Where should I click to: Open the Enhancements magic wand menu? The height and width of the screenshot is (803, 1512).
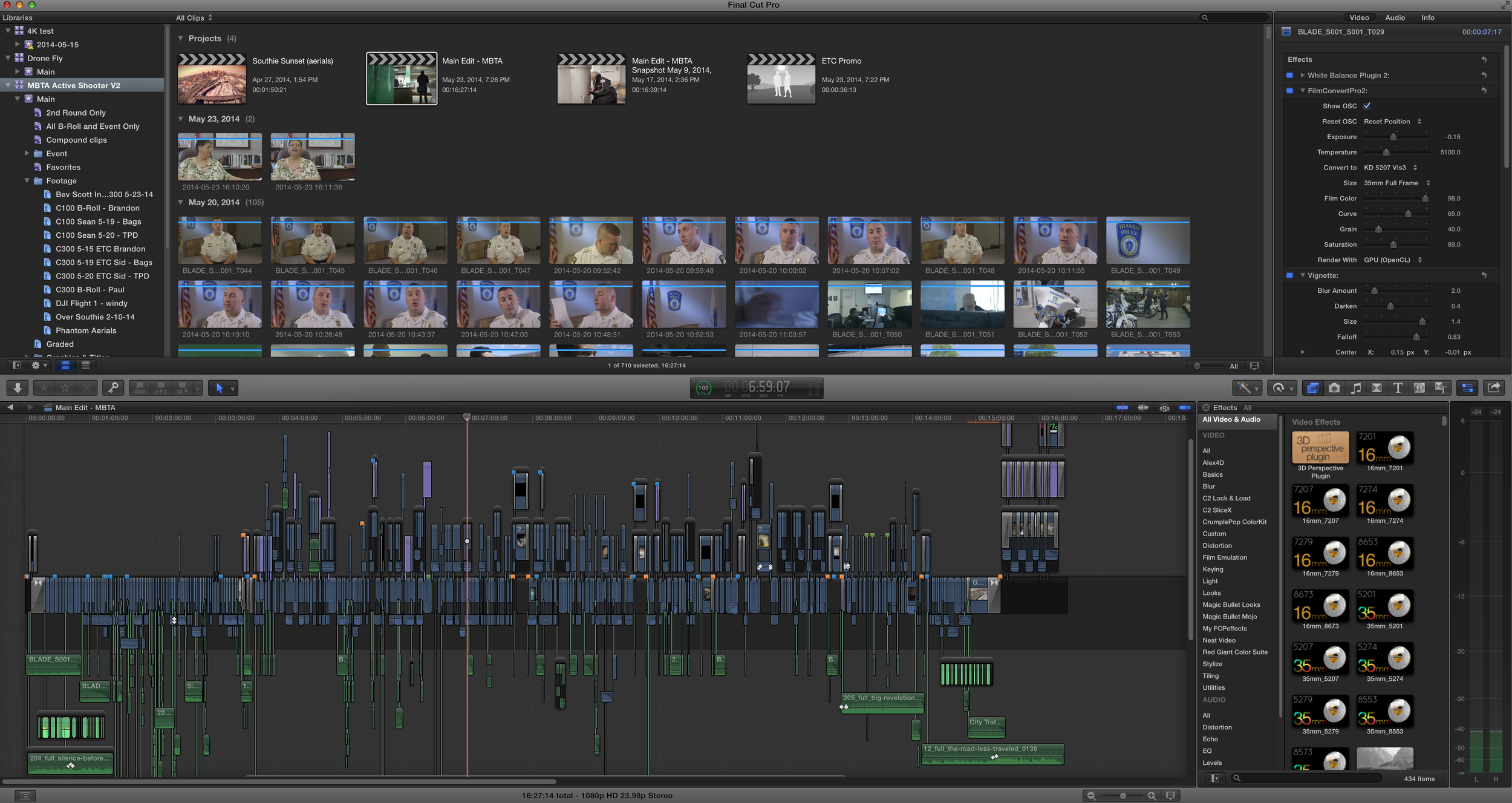pyautogui.click(x=1246, y=388)
